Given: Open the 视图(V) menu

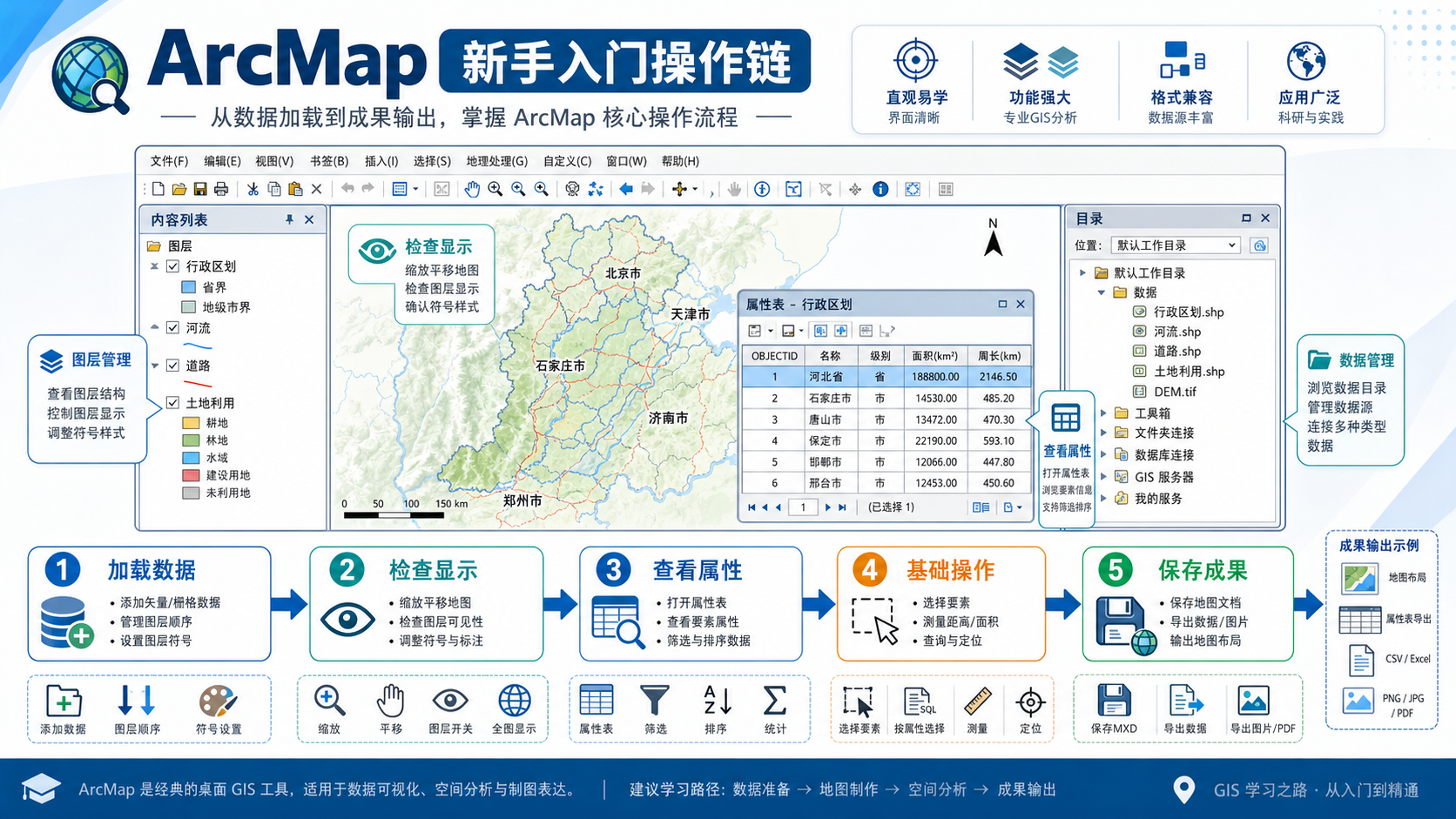Looking at the screenshot, I should [274, 161].
